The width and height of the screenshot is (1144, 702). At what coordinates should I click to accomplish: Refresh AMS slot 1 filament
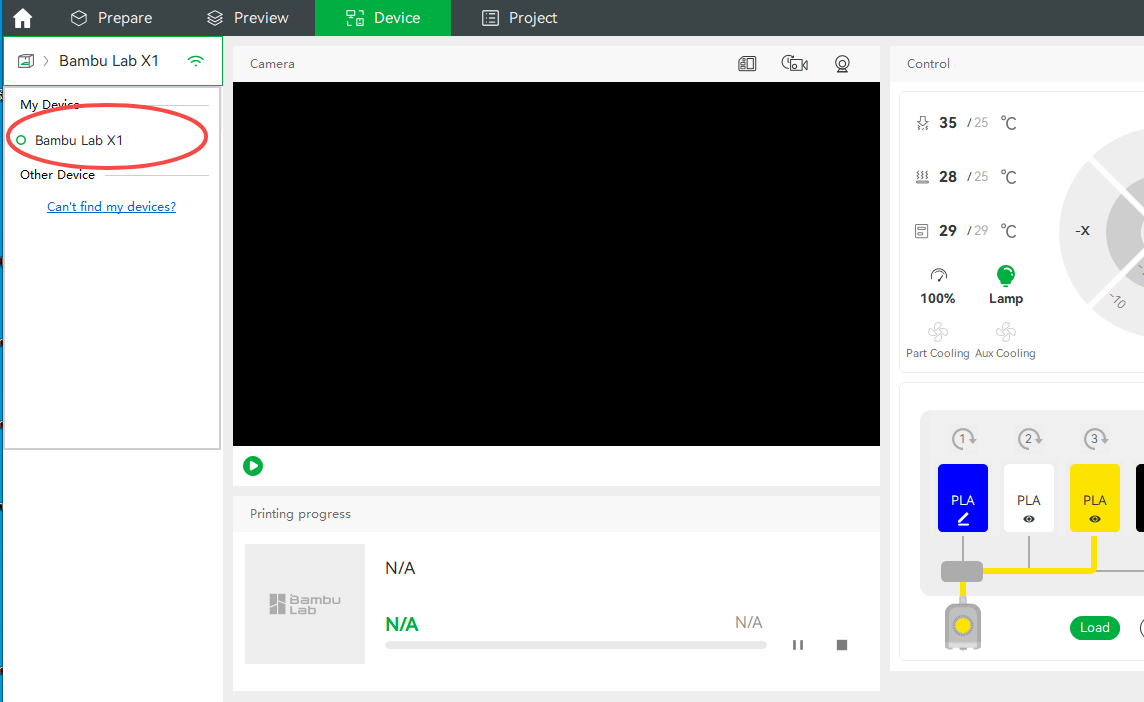tap(964, 439)
